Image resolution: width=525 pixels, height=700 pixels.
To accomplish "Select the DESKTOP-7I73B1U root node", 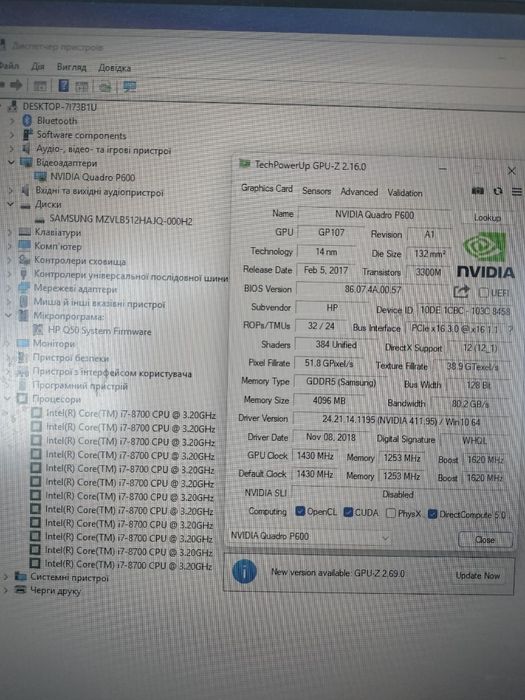I will [x=59, y=107].
